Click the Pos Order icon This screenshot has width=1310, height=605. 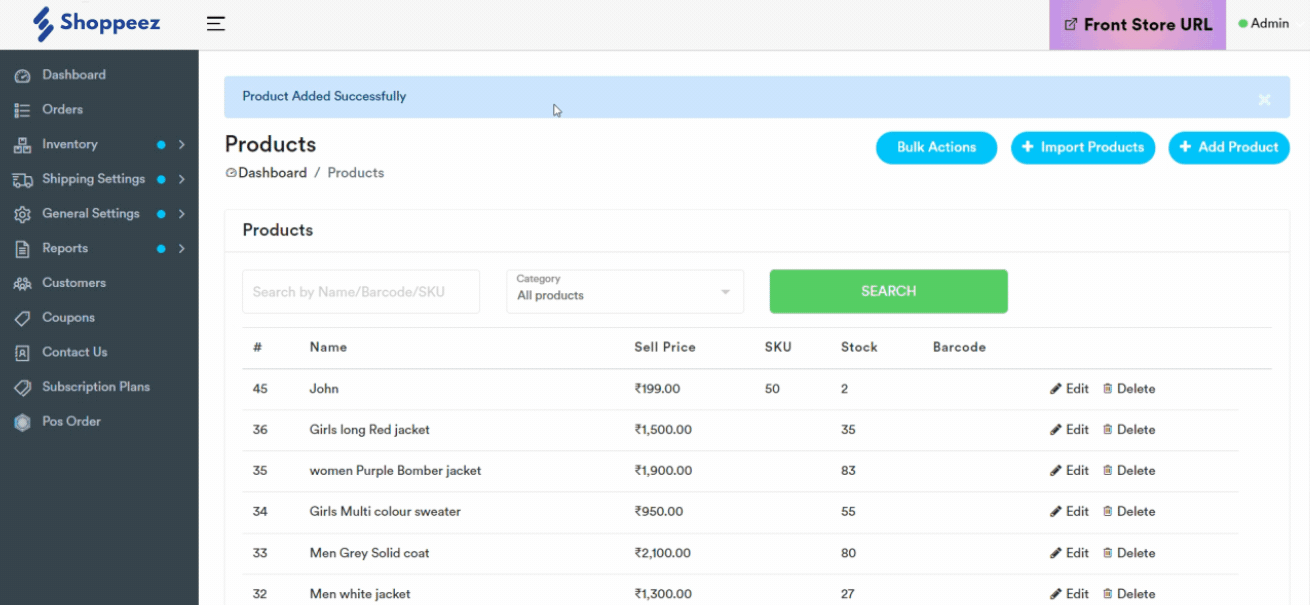22,422
